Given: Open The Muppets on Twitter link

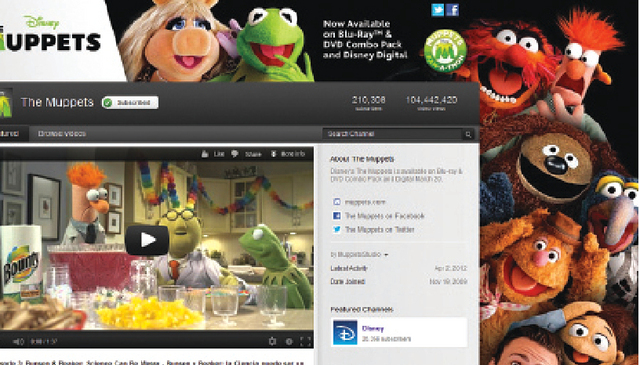Looking at the screenshot, I should click(x=380, y=229).
